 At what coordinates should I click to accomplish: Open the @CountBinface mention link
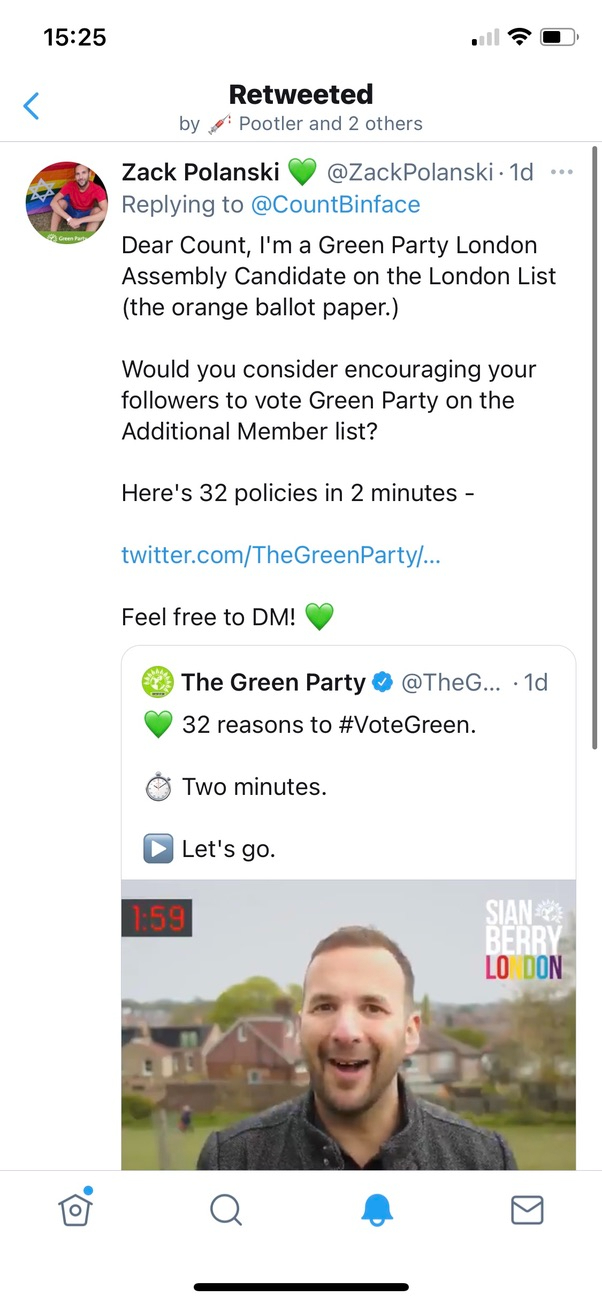[x=335, y=205]
